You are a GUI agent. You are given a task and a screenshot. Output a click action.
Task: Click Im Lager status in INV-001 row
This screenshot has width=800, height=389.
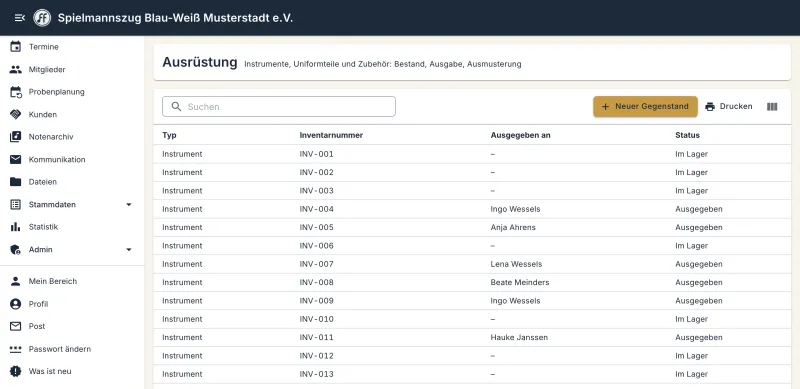691,154
